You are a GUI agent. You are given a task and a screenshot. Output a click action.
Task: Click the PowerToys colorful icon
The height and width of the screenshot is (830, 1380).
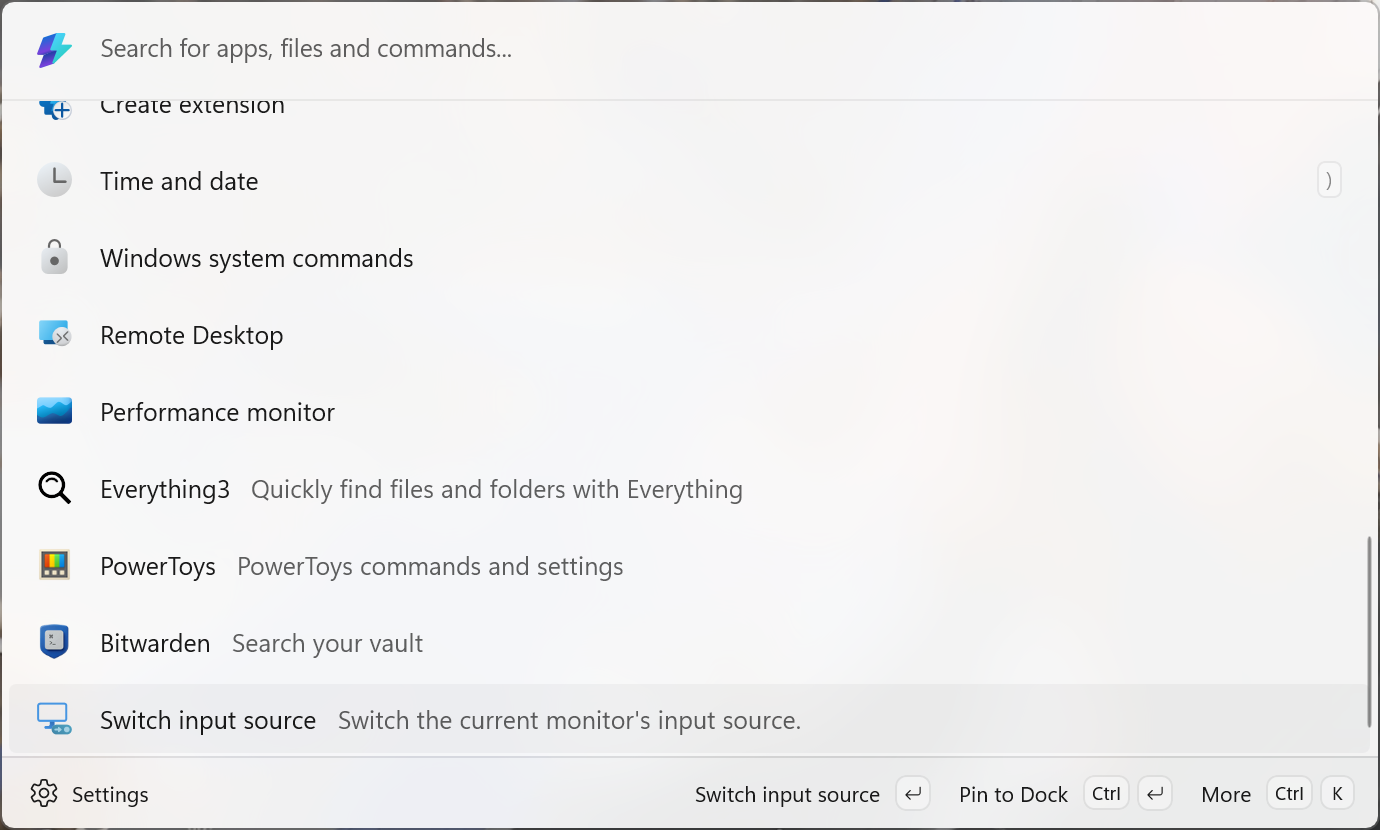[x=54, y=565]
